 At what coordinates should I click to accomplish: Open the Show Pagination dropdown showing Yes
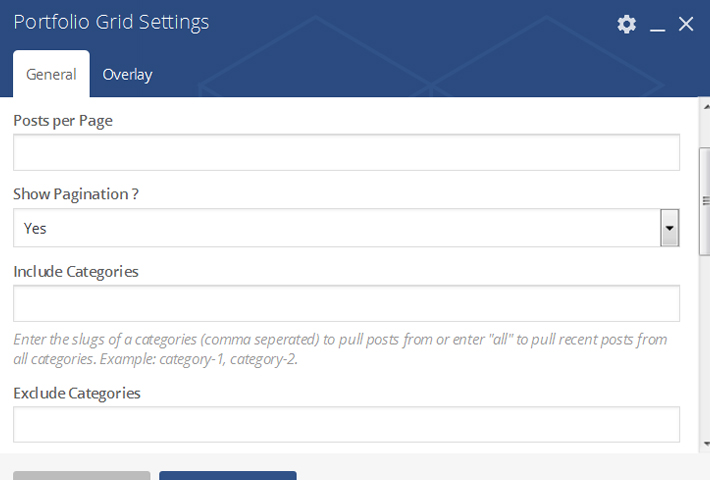point(346,228)
